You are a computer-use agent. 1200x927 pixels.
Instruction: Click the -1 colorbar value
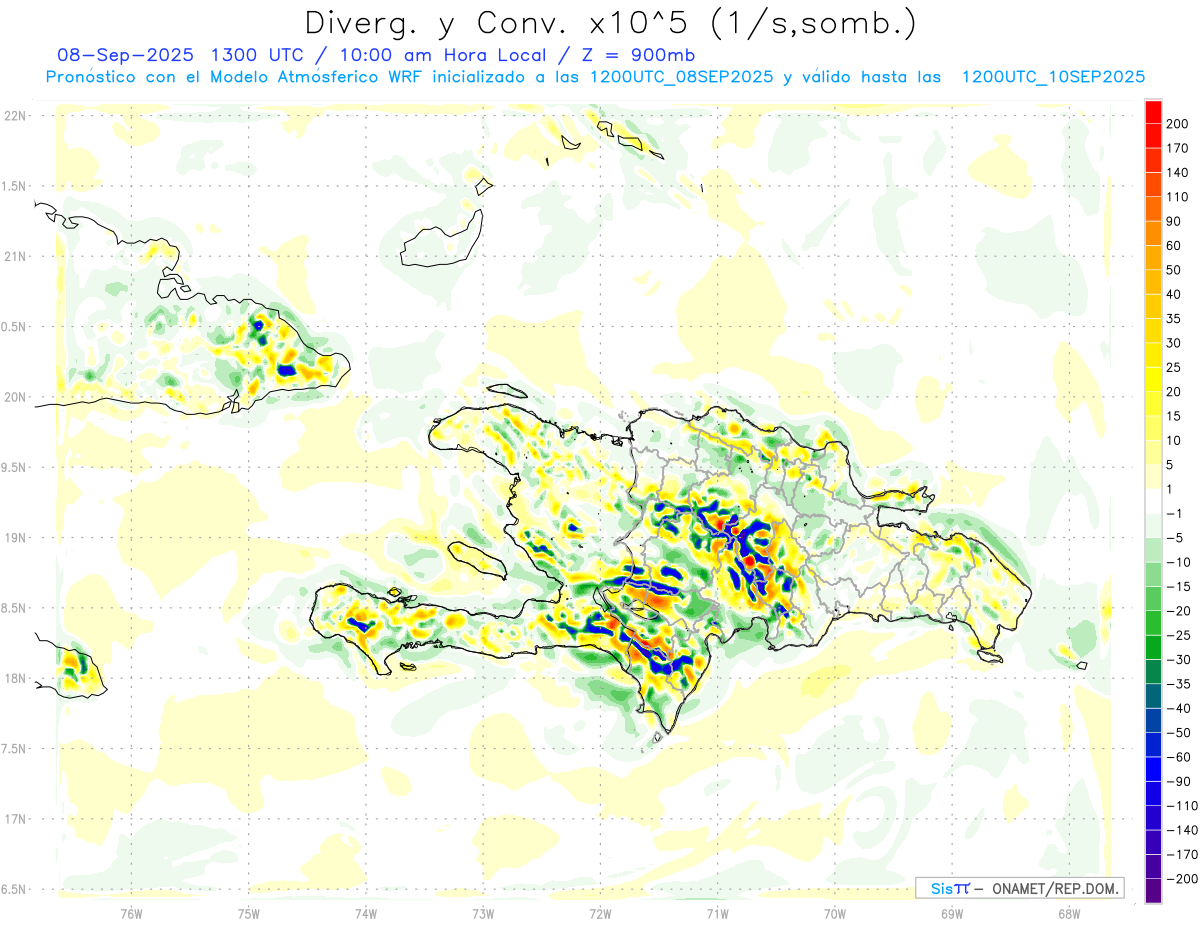[1175, 514]
